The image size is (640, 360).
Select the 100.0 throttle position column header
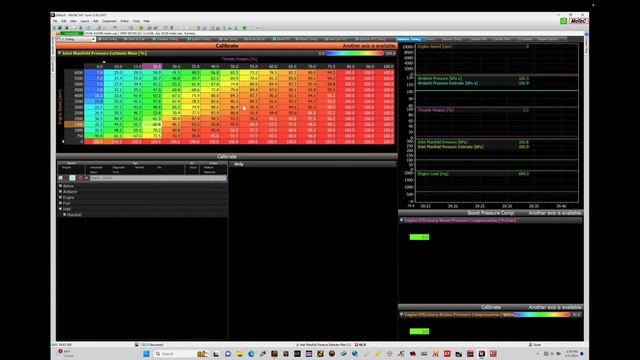click(385, 66)
